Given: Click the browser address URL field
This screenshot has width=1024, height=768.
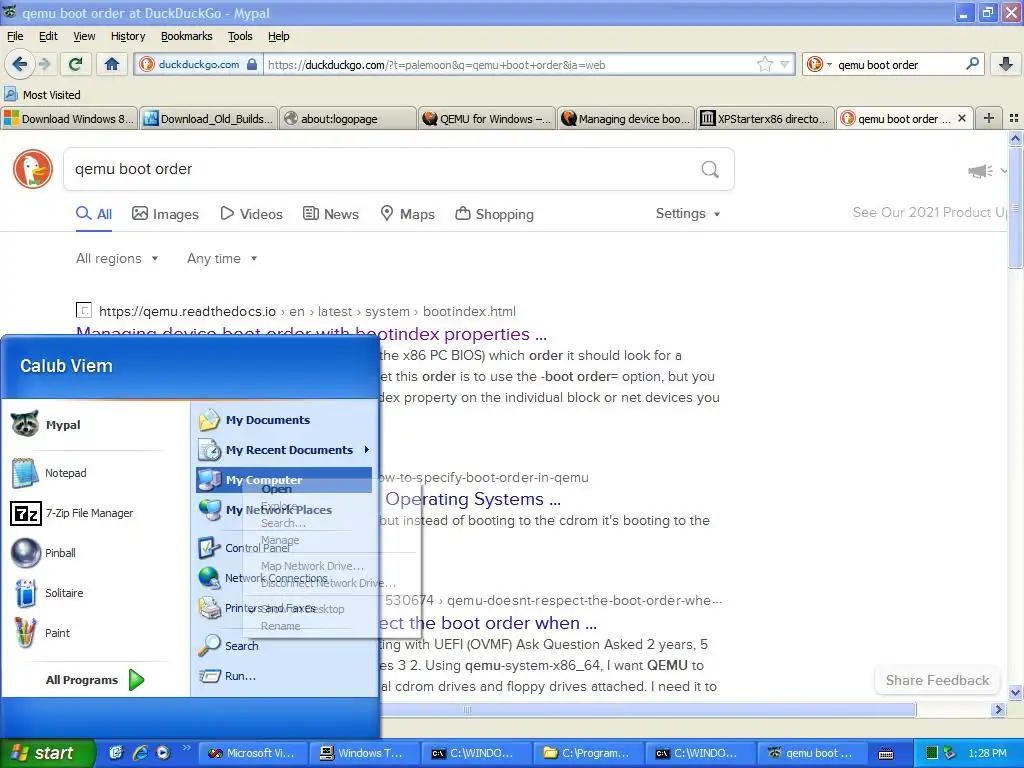Looking at the screenshot, I should tap(509, 65).
